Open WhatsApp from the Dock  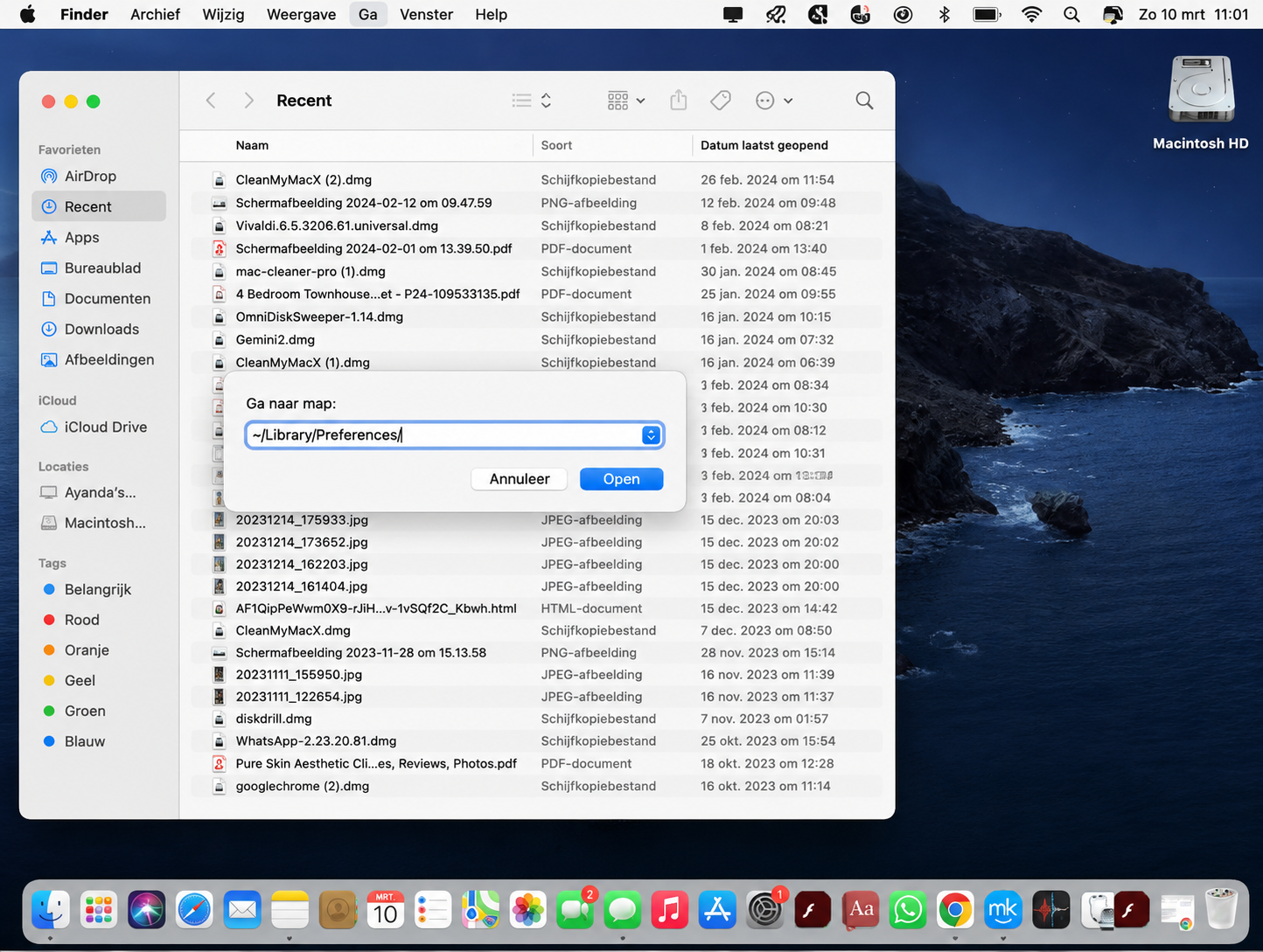(908, 910)
